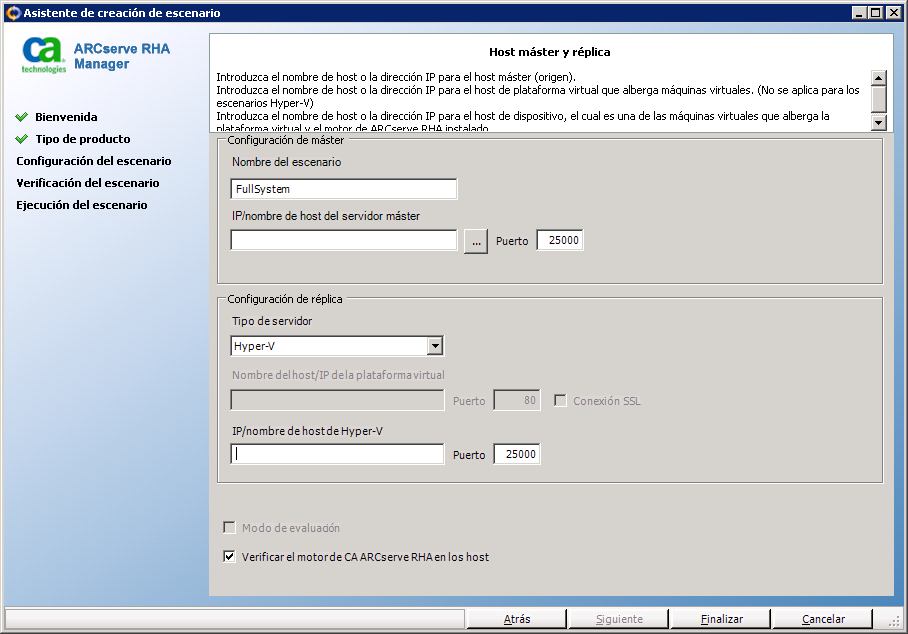Click the master server Puerto 25000 field
Viewport: 908px width, 634px height.
559,240
